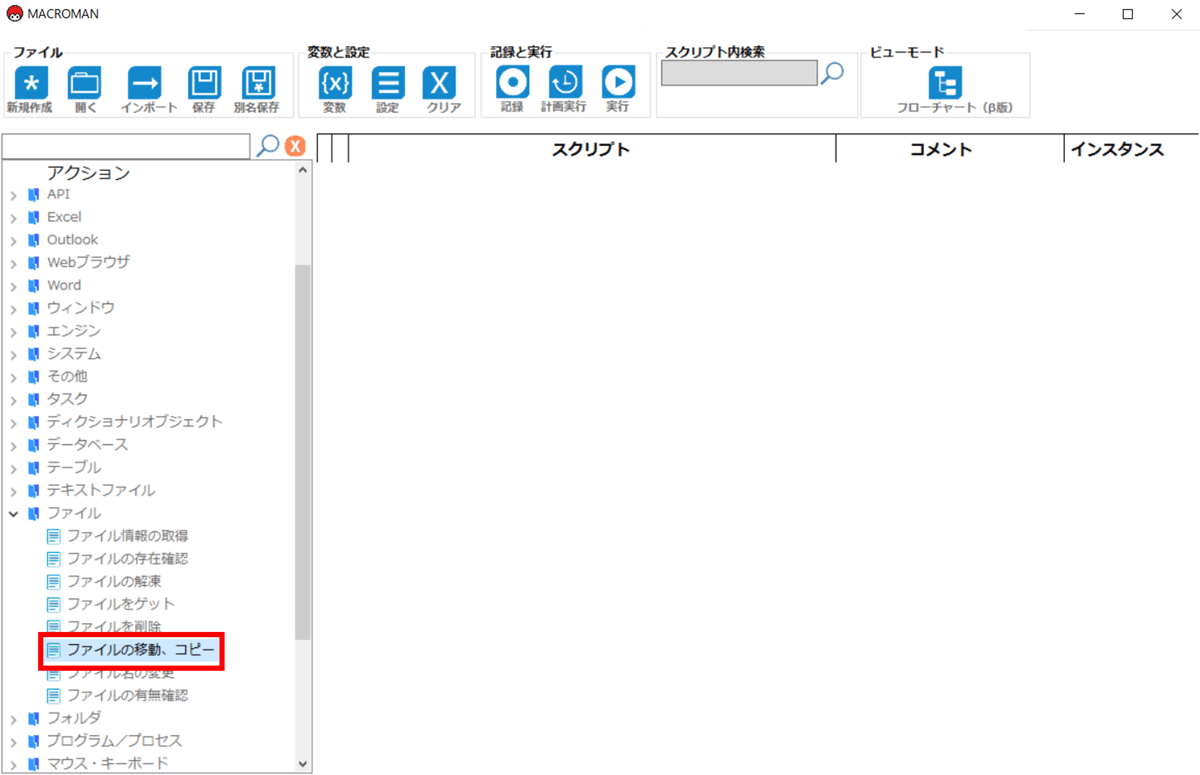The image size is (1200, 775).
Task: Click the MACROMAN title bar logo
Action: pyautogui.click(x=14, y=14)
